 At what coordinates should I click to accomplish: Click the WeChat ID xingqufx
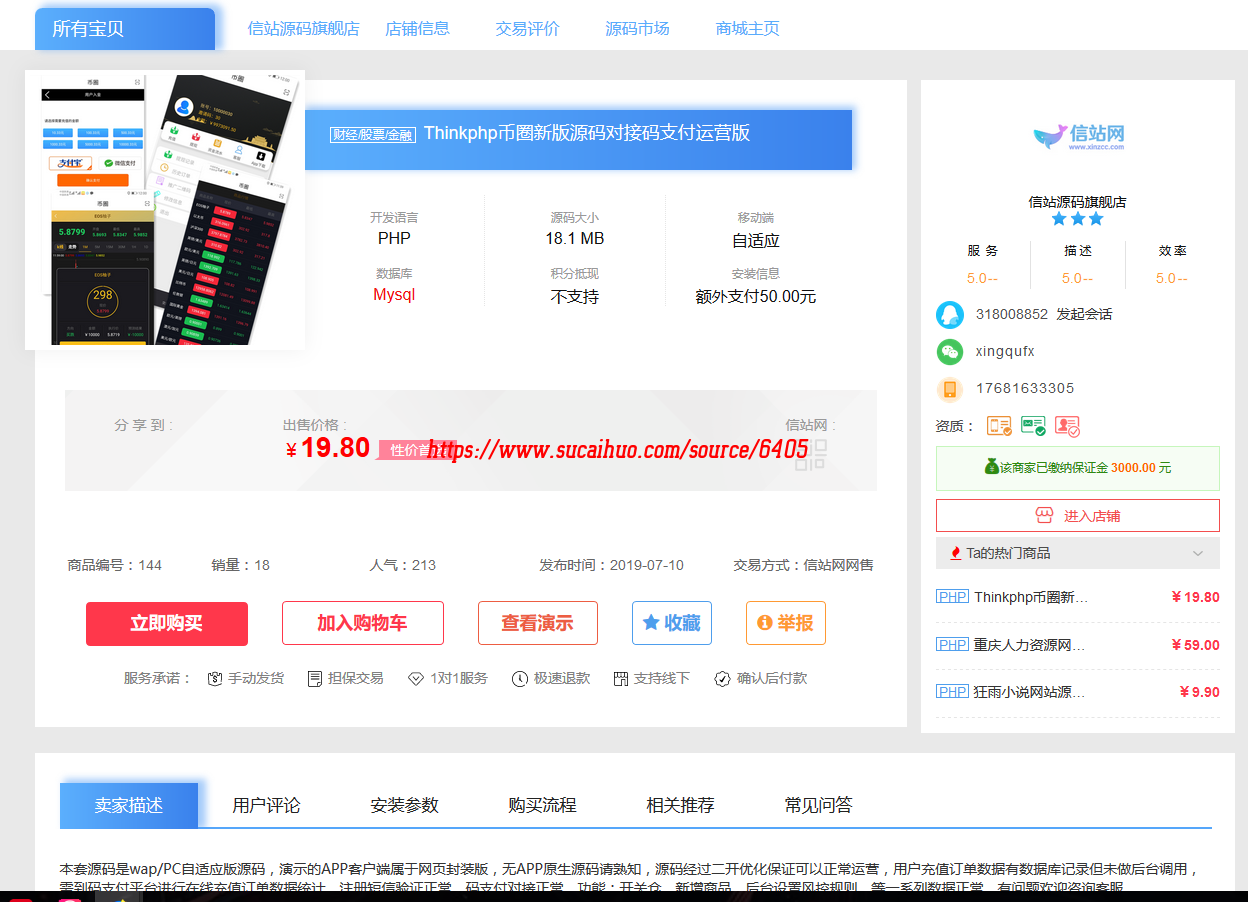1005,352
